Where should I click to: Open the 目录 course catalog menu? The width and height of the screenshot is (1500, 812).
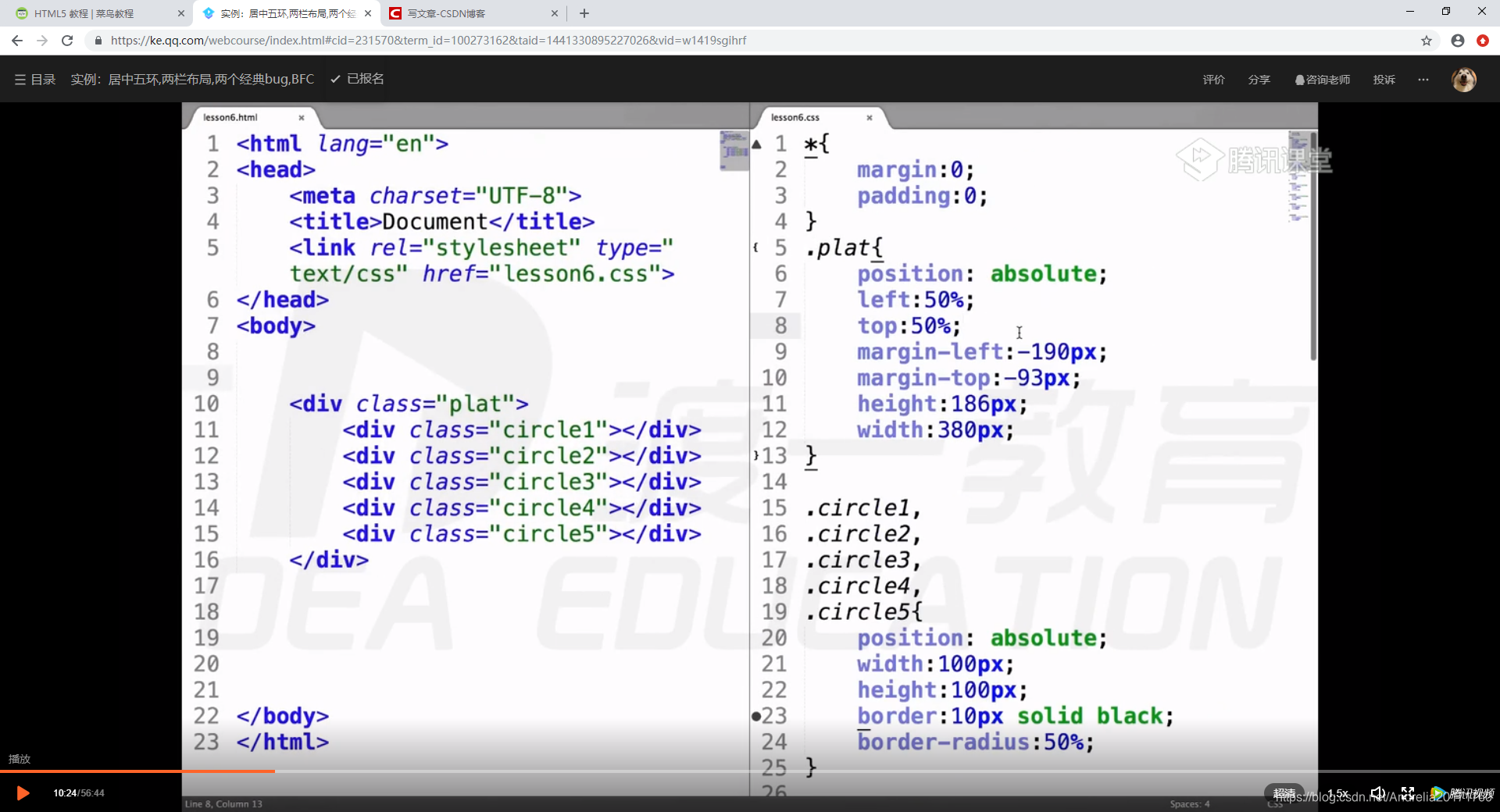[35, 79]
